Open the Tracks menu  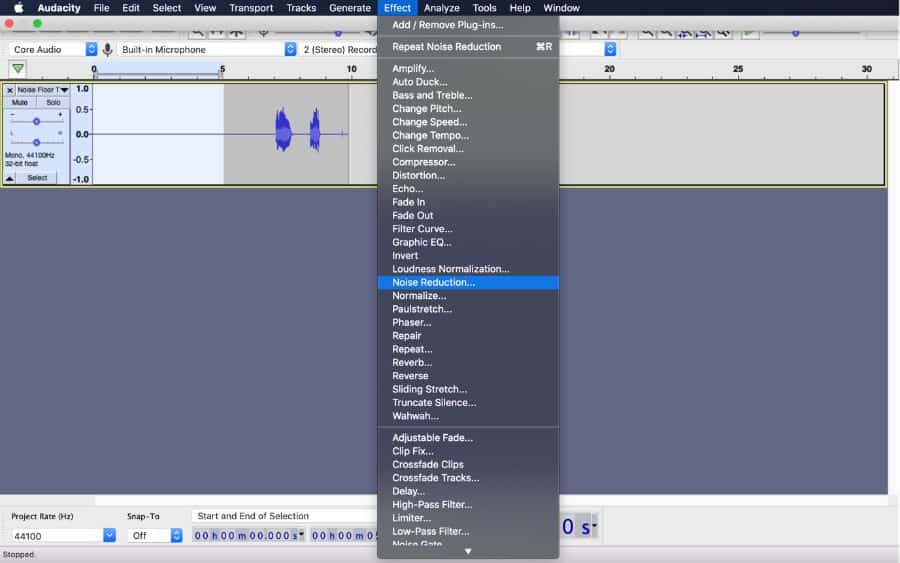coord(301,8)
